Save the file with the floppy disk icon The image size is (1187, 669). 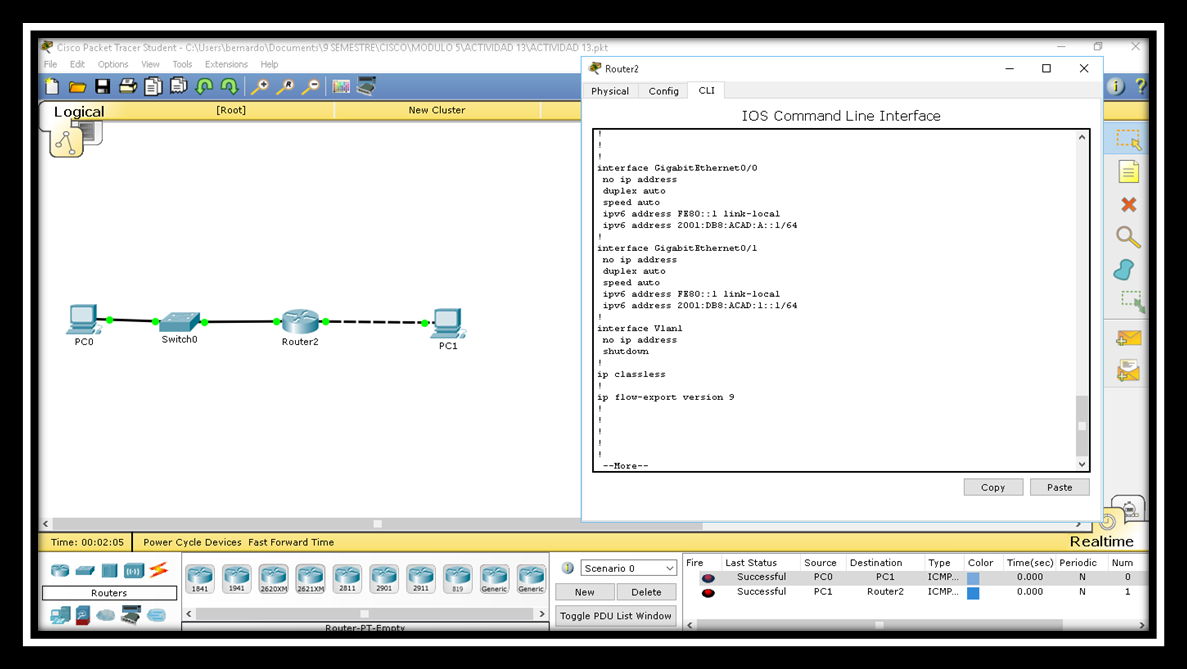102,86
